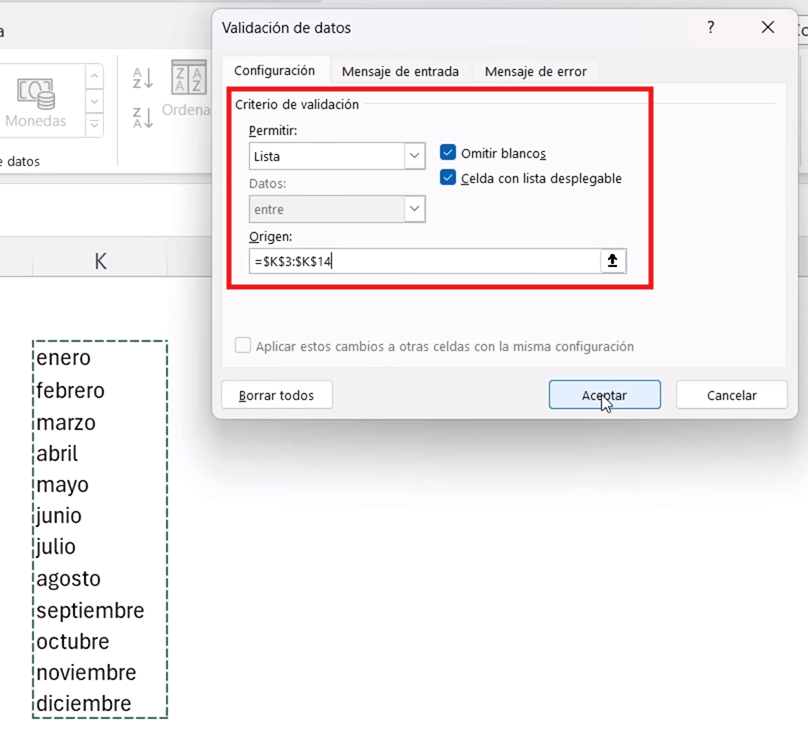Select the cell containing septiembre
Screen dimensions: 808x741
(100, 610)
